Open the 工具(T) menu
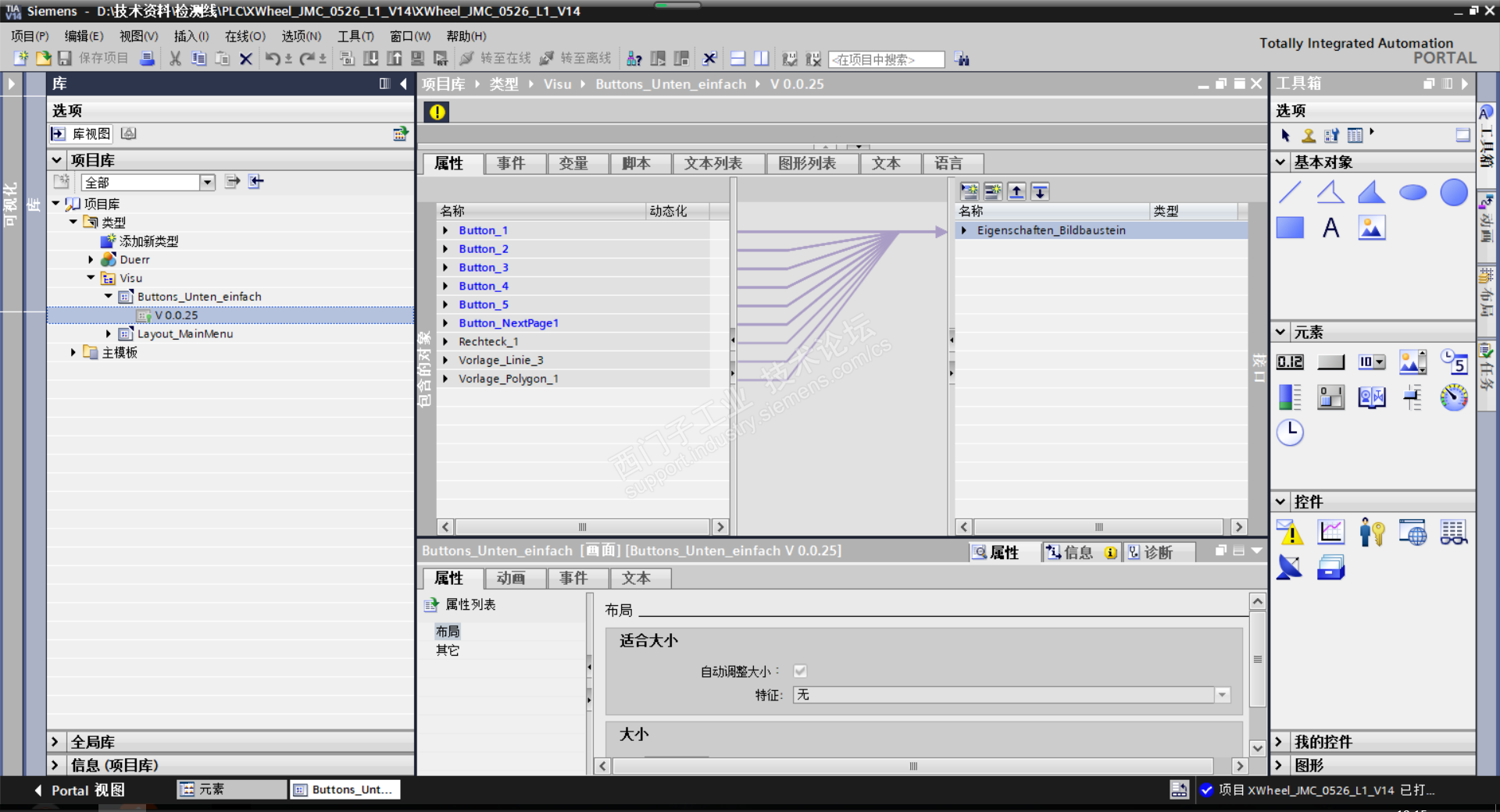1500x812 pixels. pos(355,36)
